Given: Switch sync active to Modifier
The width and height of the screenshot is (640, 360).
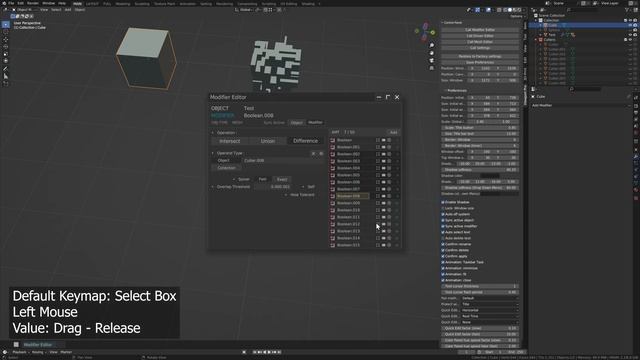Looking at the screenshot, I should point(315,122).
